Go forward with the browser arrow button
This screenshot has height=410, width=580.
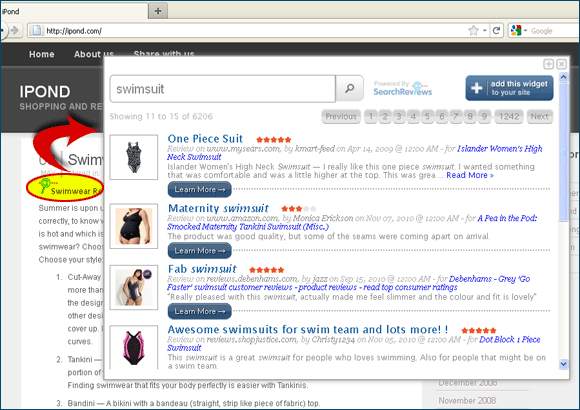(x=14, y=30)
